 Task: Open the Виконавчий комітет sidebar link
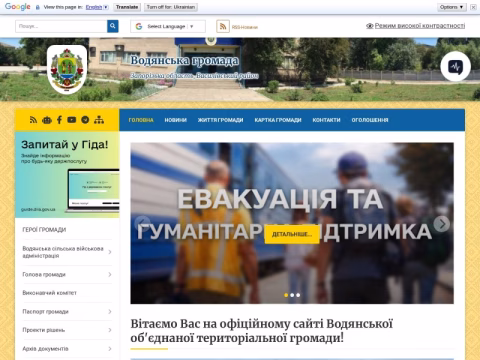49,293
